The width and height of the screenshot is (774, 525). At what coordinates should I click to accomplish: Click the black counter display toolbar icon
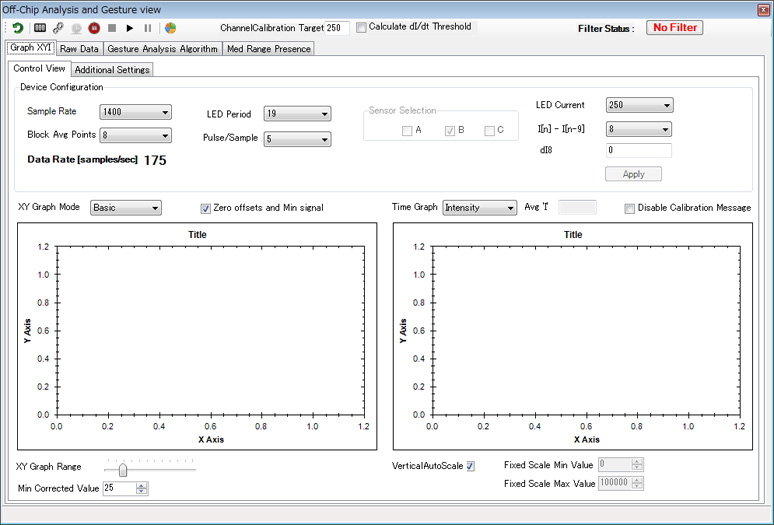point(40,28)
